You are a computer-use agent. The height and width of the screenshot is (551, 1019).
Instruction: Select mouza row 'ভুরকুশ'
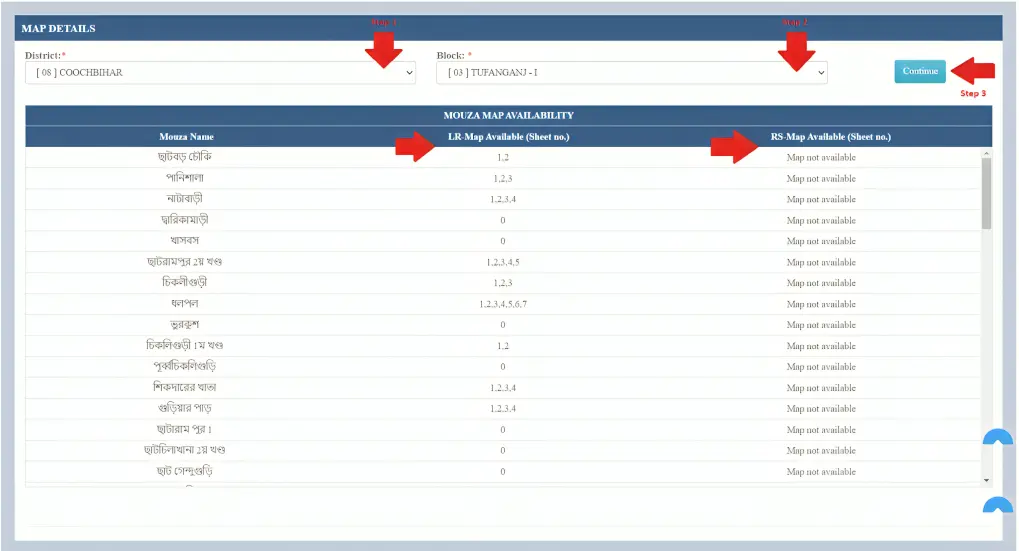502,325
